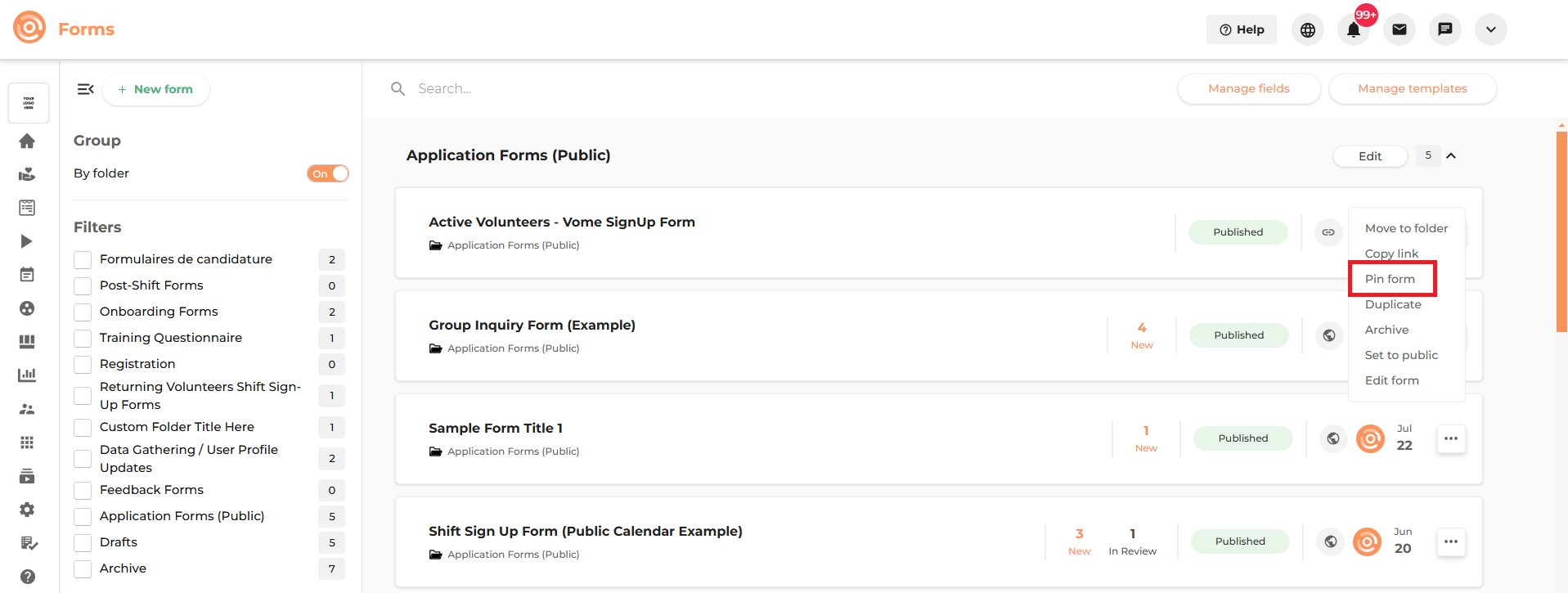Viewport: 1568px width, 593px height.
Task: Check the Drafts filter checkbox
Action: [x=83, y=542]
